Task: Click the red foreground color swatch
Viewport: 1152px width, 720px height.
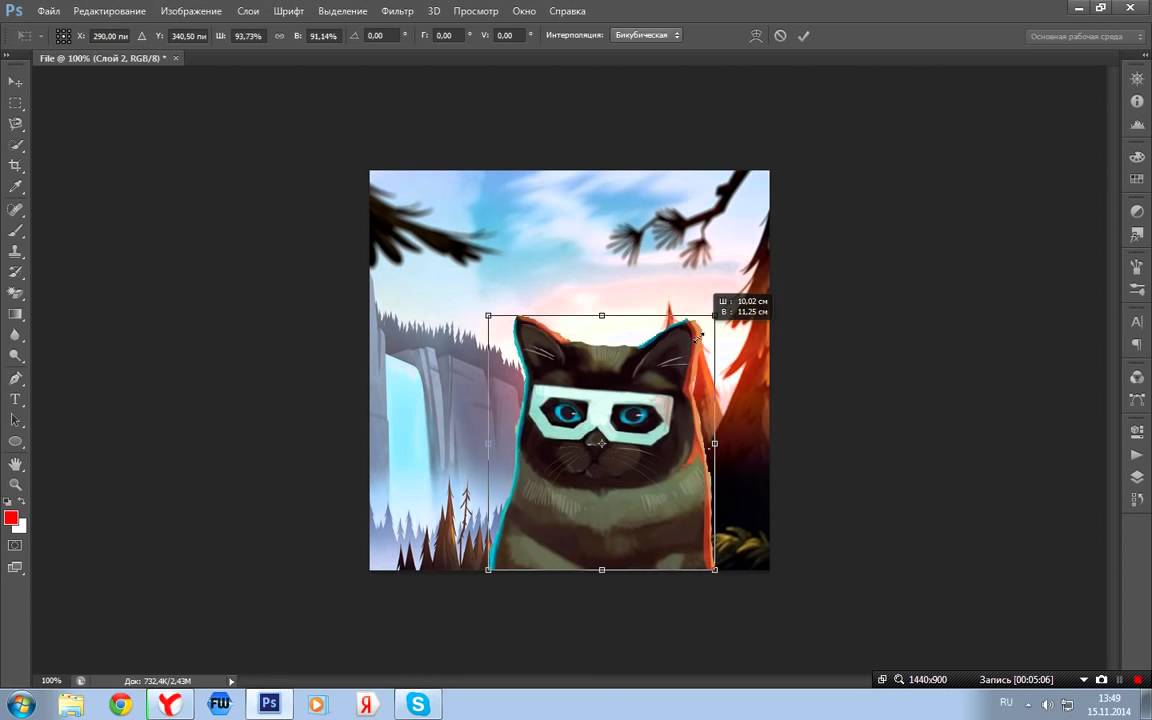Action: [x=11, y=517]
